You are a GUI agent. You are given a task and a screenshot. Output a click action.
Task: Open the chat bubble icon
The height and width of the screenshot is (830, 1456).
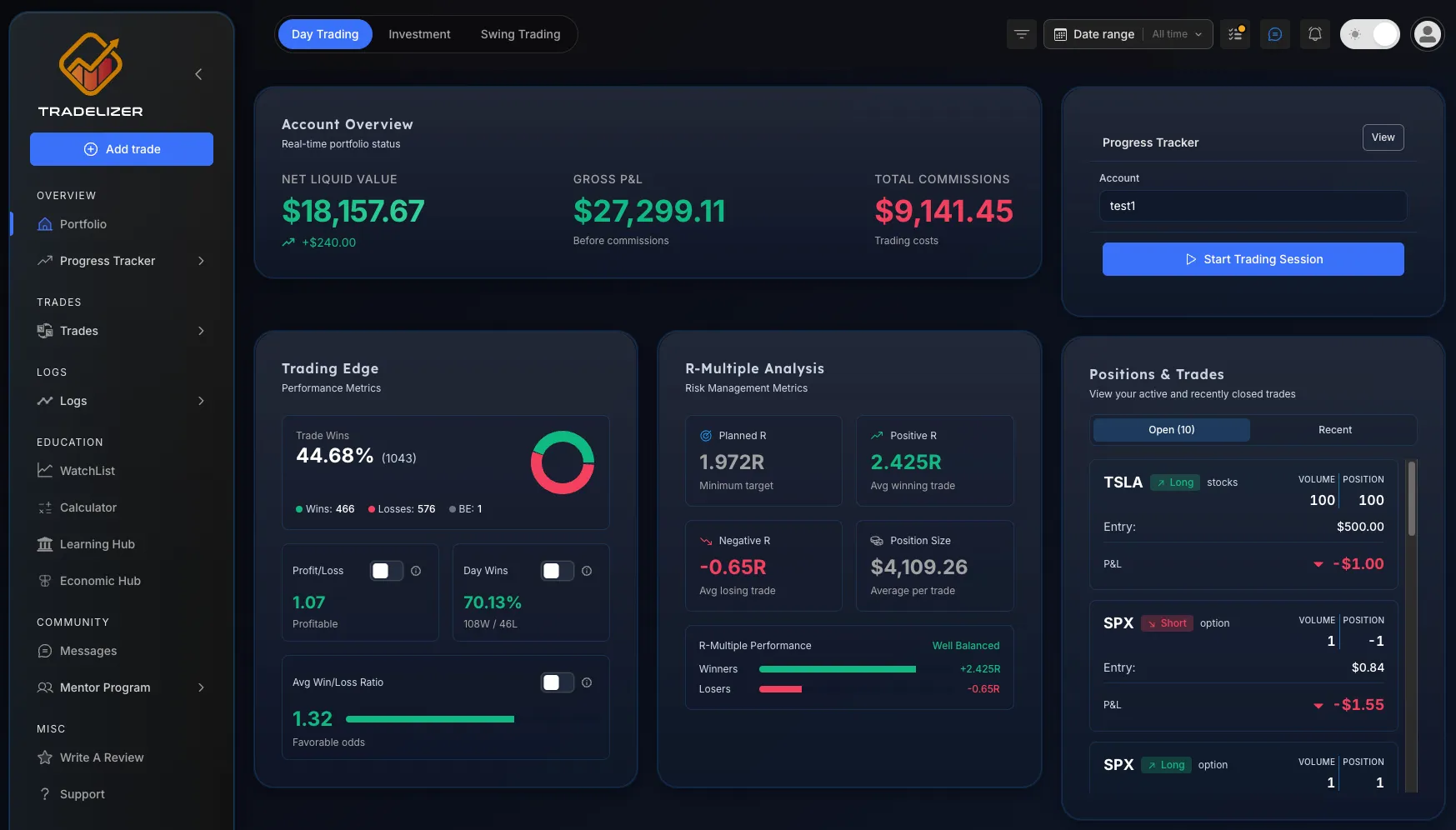(x=1275, y=34)
